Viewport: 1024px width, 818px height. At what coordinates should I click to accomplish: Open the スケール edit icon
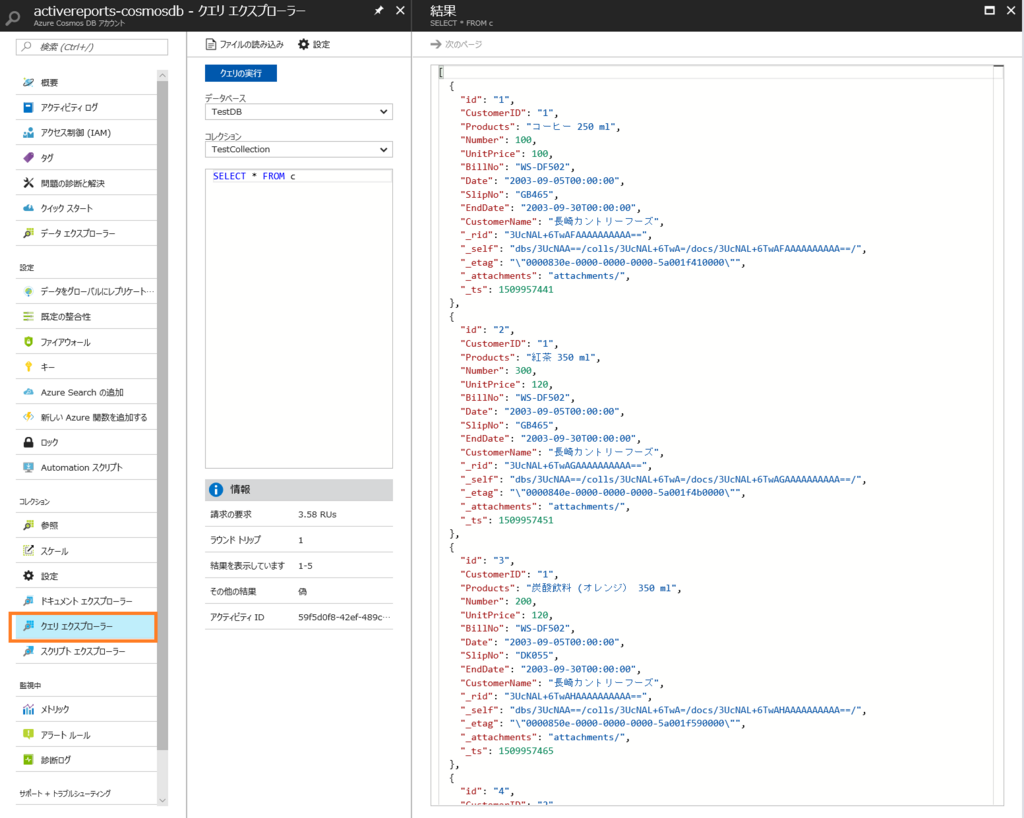point(28,550)
